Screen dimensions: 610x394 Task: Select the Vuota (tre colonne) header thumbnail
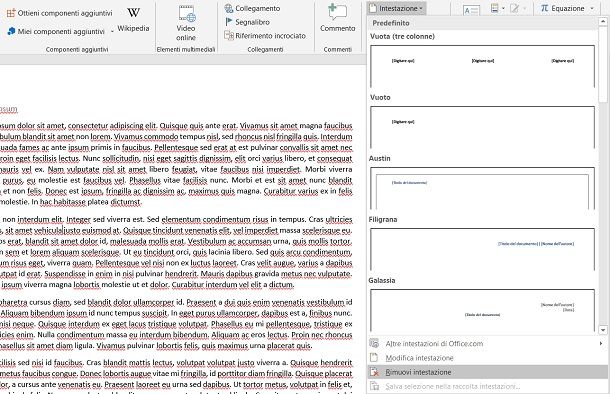(x=482, y=66)
